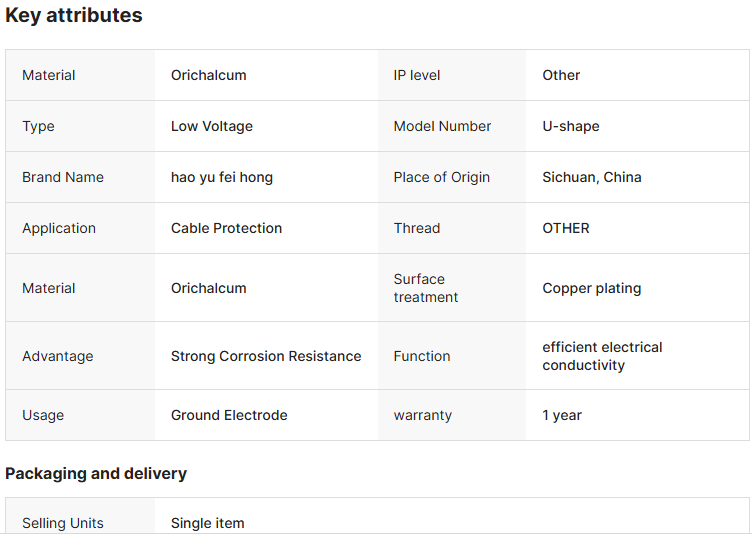
Task: Select the Single item selling units value
Action: coord(207,523)
